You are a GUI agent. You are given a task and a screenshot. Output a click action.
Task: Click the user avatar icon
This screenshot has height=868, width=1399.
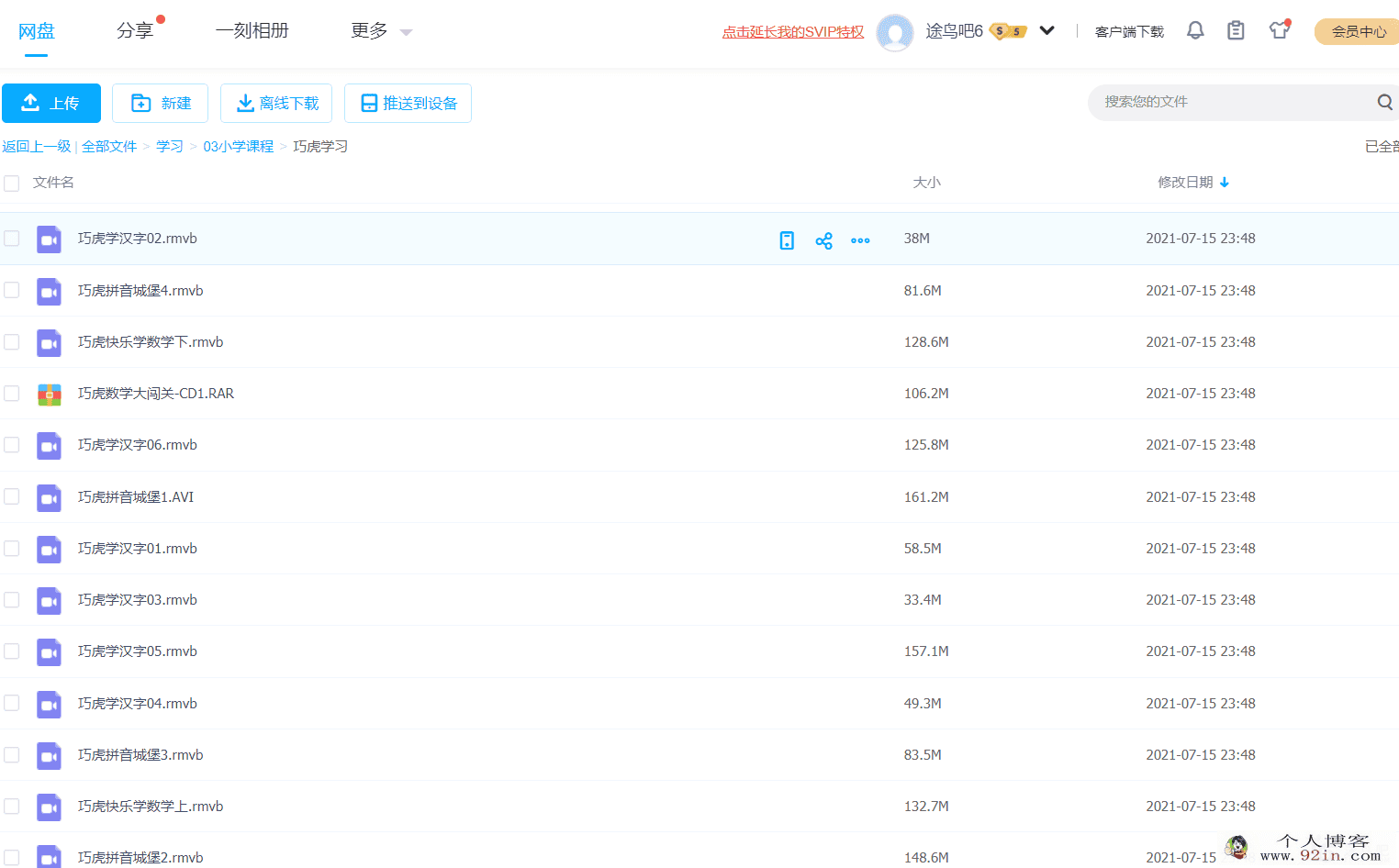click(895, 33)
